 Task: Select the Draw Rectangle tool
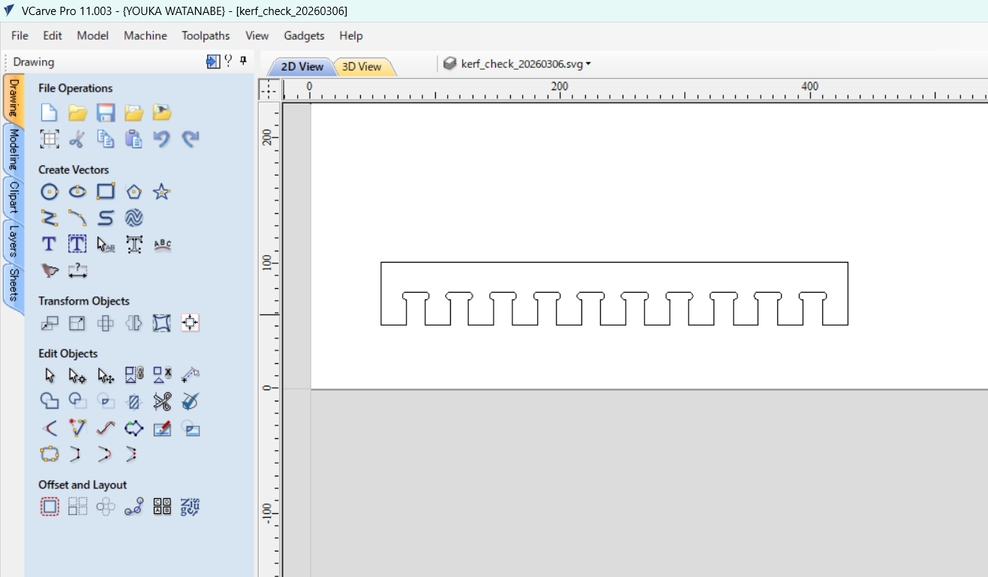click(x=106, y=191)
